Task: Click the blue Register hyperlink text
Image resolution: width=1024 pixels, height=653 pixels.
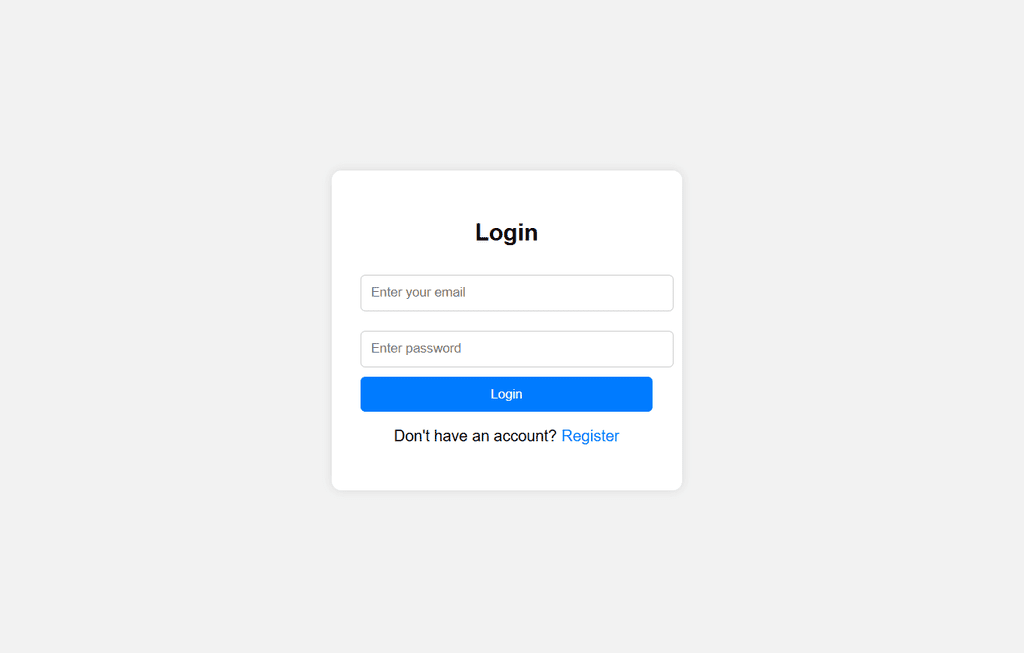Action: [590, 436]
